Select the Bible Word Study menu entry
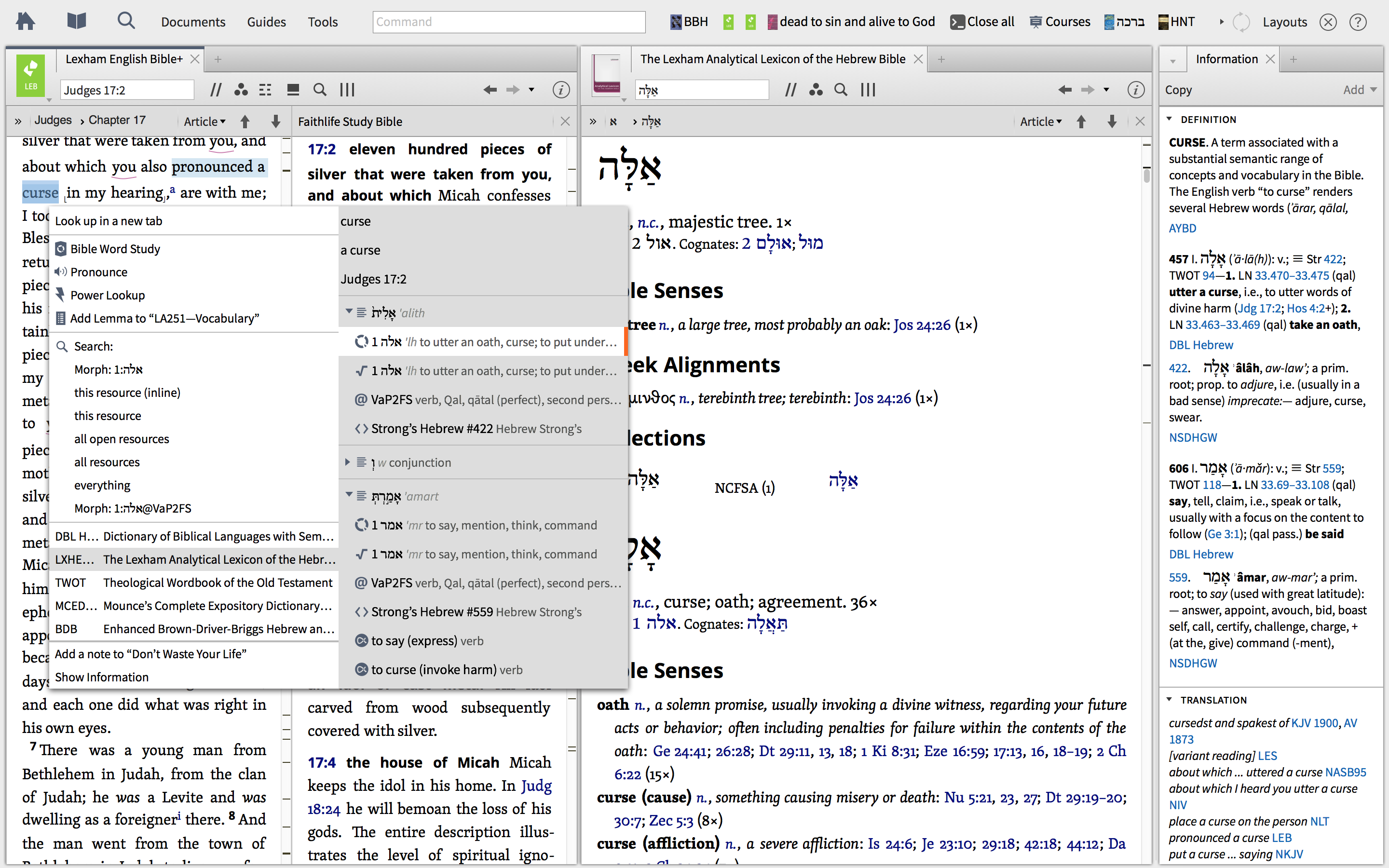The height and width of the screenshot is (868, 1389). point(115,248)
